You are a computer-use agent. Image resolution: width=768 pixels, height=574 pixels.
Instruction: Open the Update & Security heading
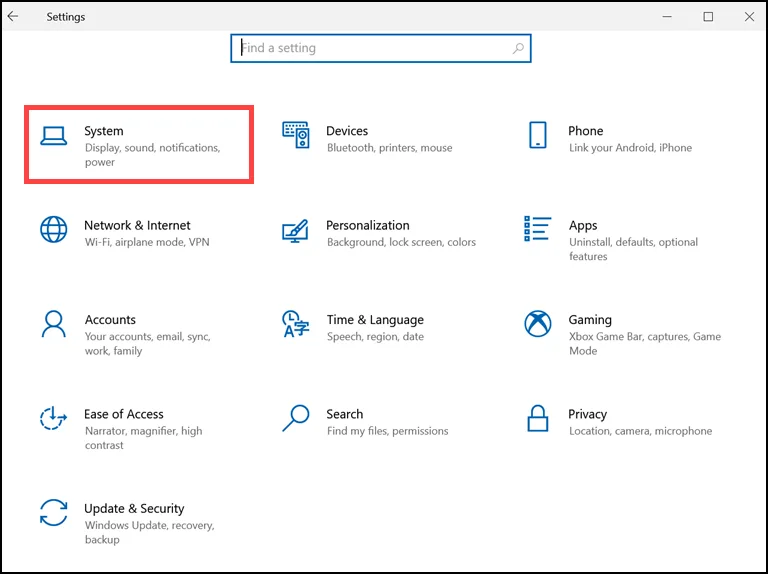(x=134, y=509)
